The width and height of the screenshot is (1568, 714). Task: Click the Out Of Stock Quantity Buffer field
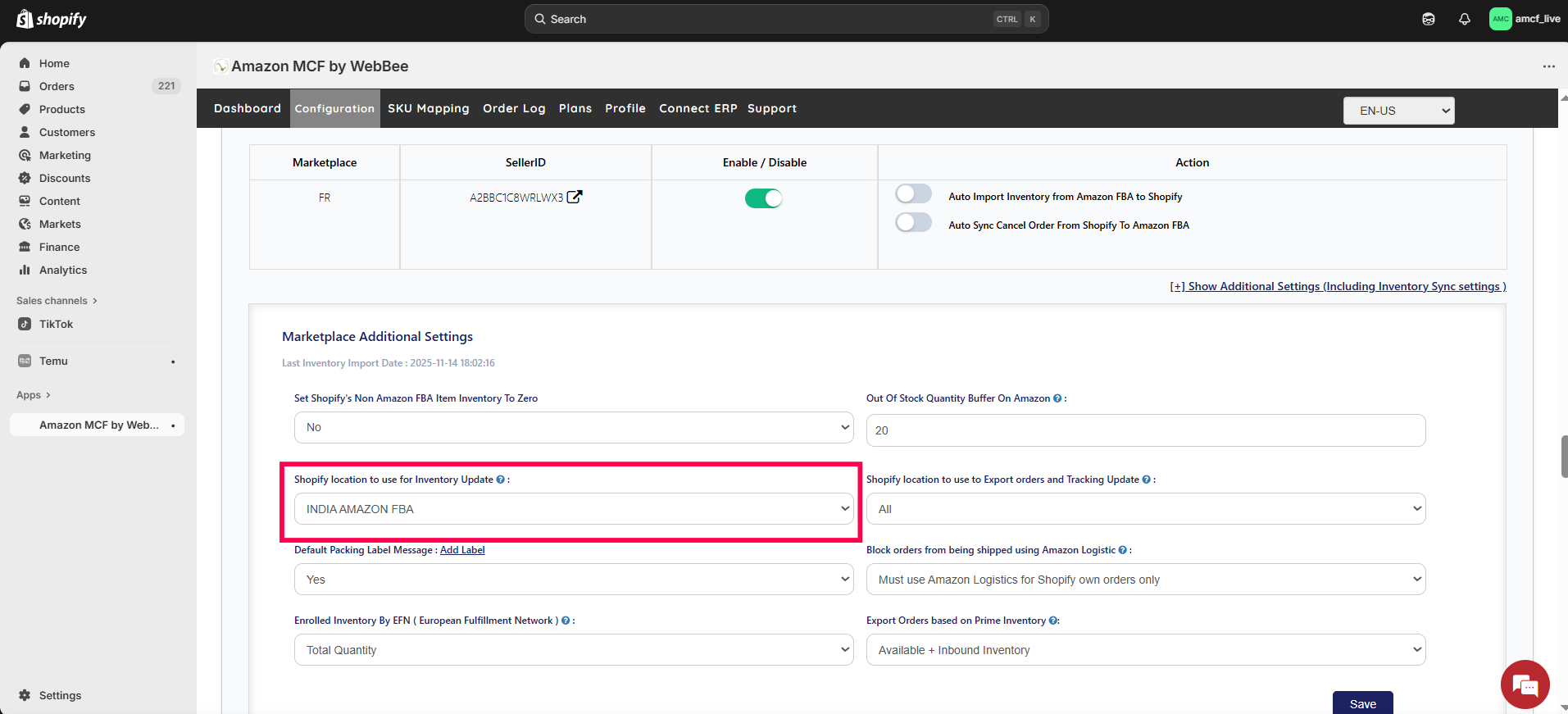point(1145,430)
